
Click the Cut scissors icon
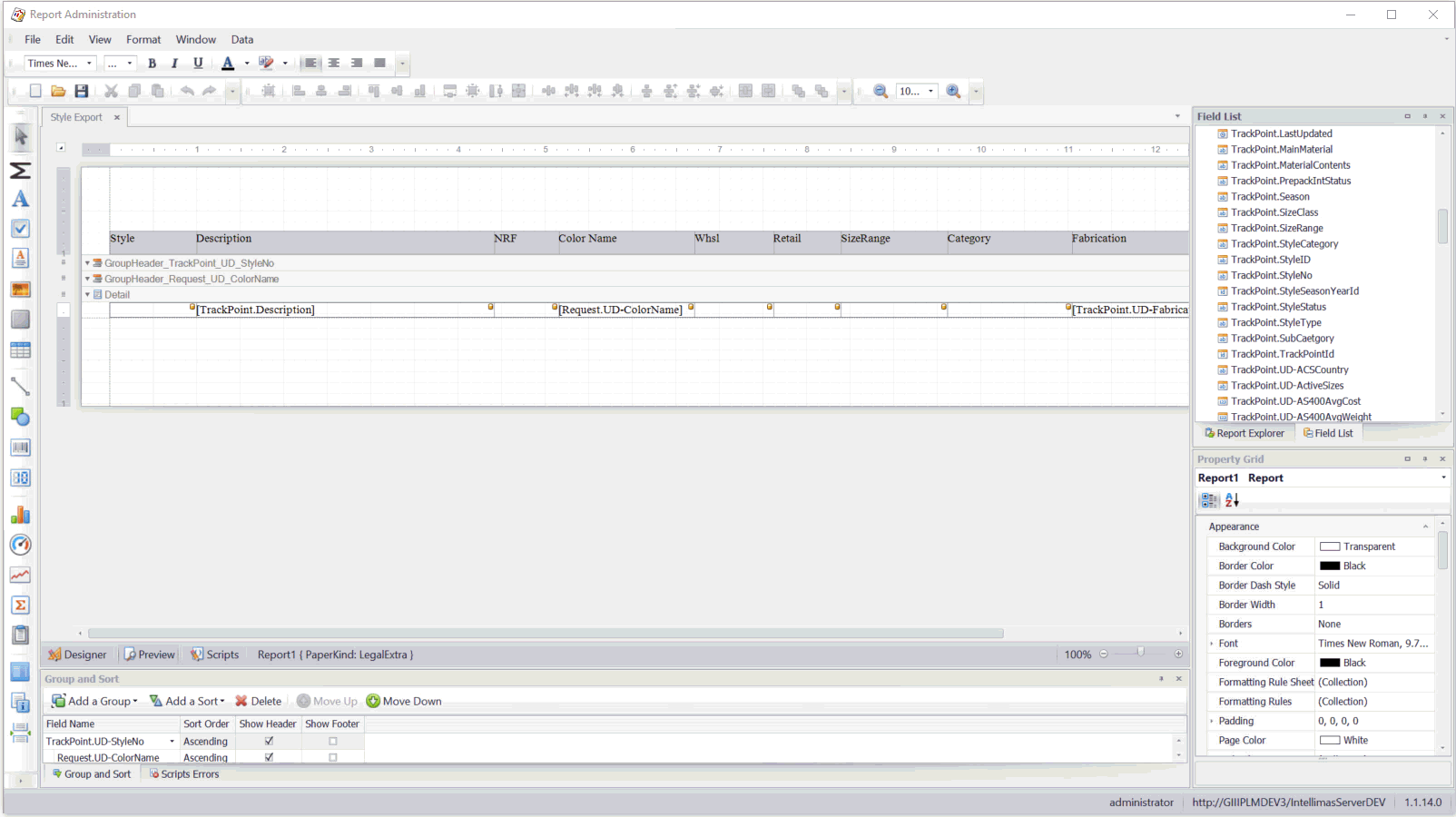pos(111,91)
